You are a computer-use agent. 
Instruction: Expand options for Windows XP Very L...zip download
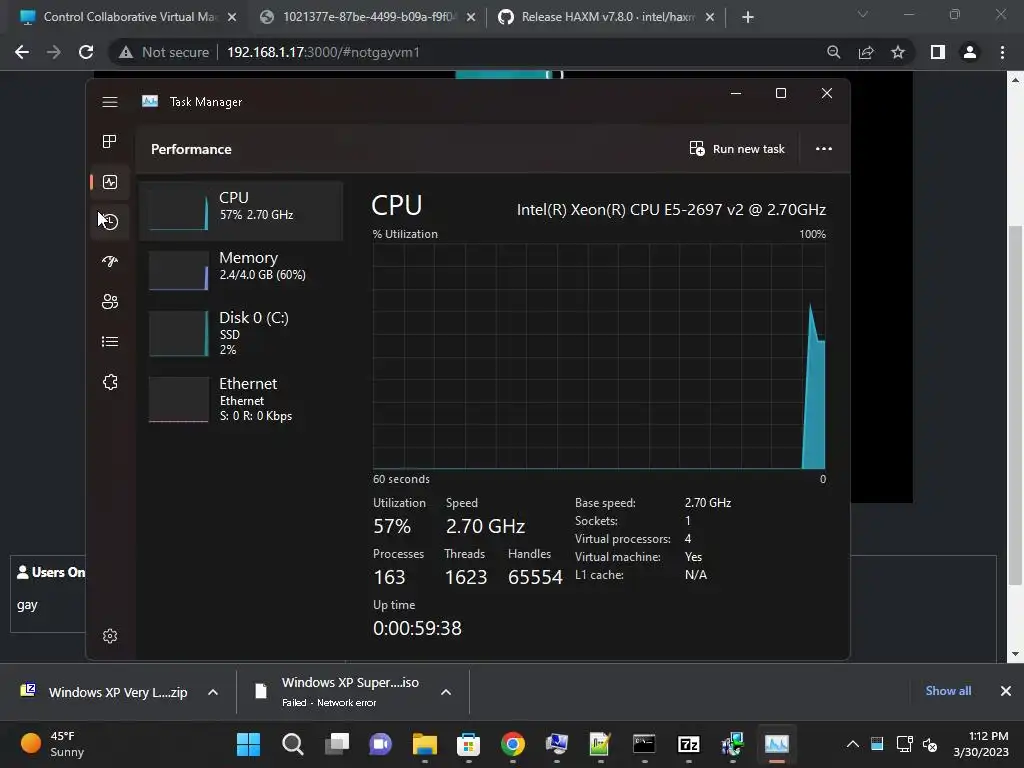coord(213,692)
